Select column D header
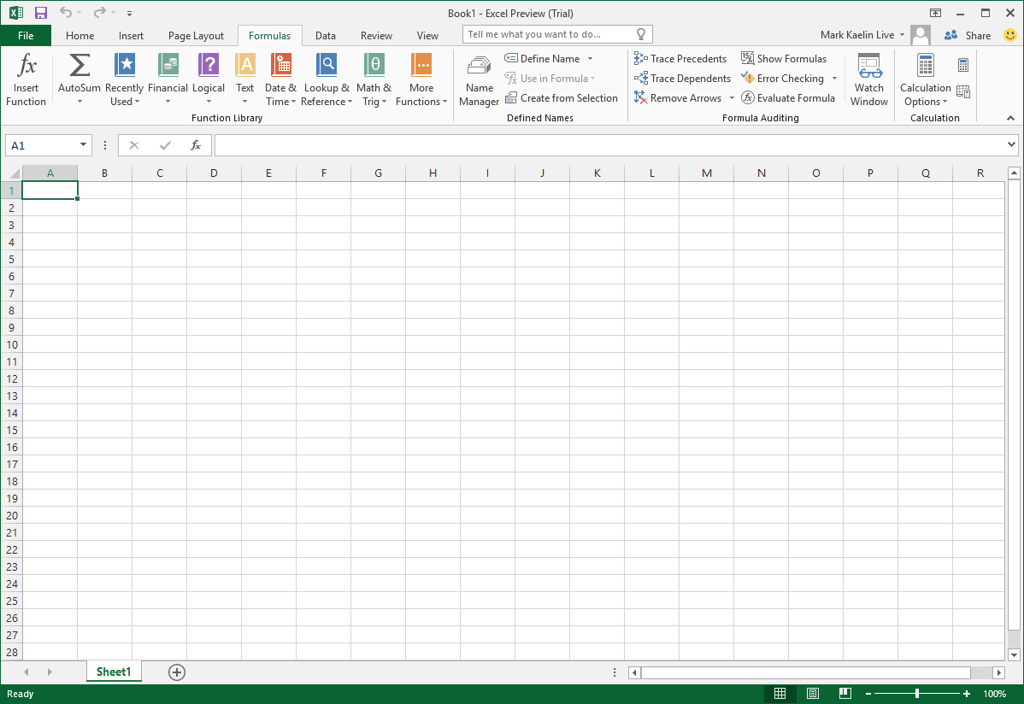1024x704 pixels. (x=214, y=173)
